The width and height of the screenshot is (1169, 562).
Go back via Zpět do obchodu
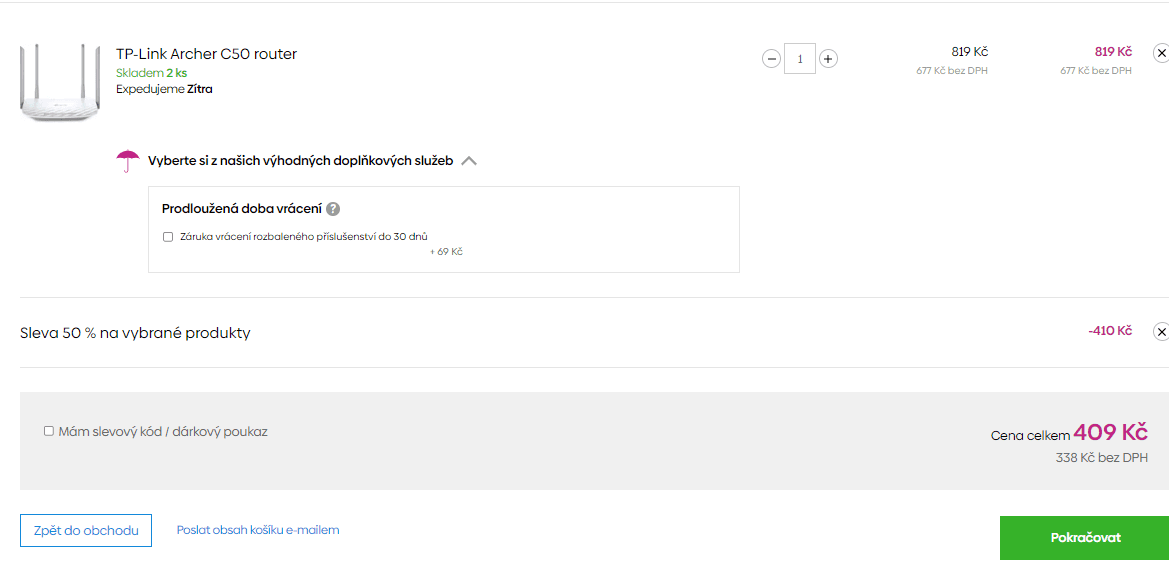tap(86, 531)
